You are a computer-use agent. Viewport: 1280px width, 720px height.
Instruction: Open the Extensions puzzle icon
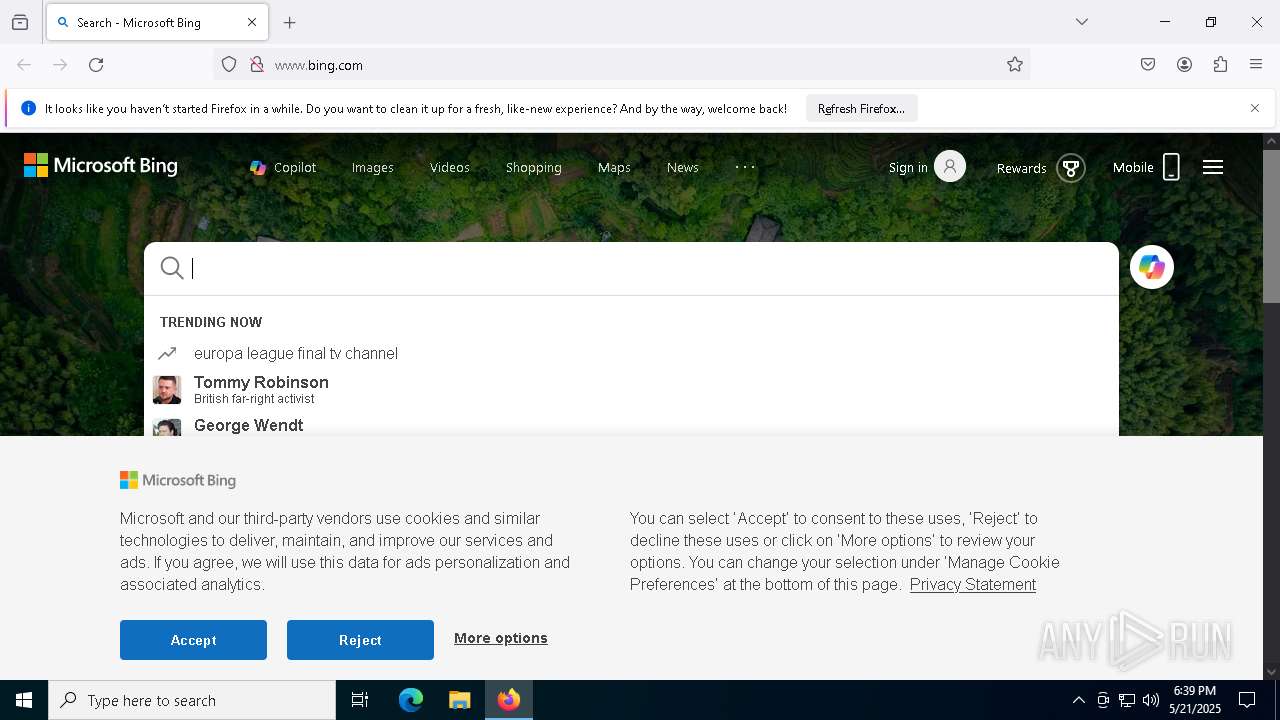(1220, 65)
